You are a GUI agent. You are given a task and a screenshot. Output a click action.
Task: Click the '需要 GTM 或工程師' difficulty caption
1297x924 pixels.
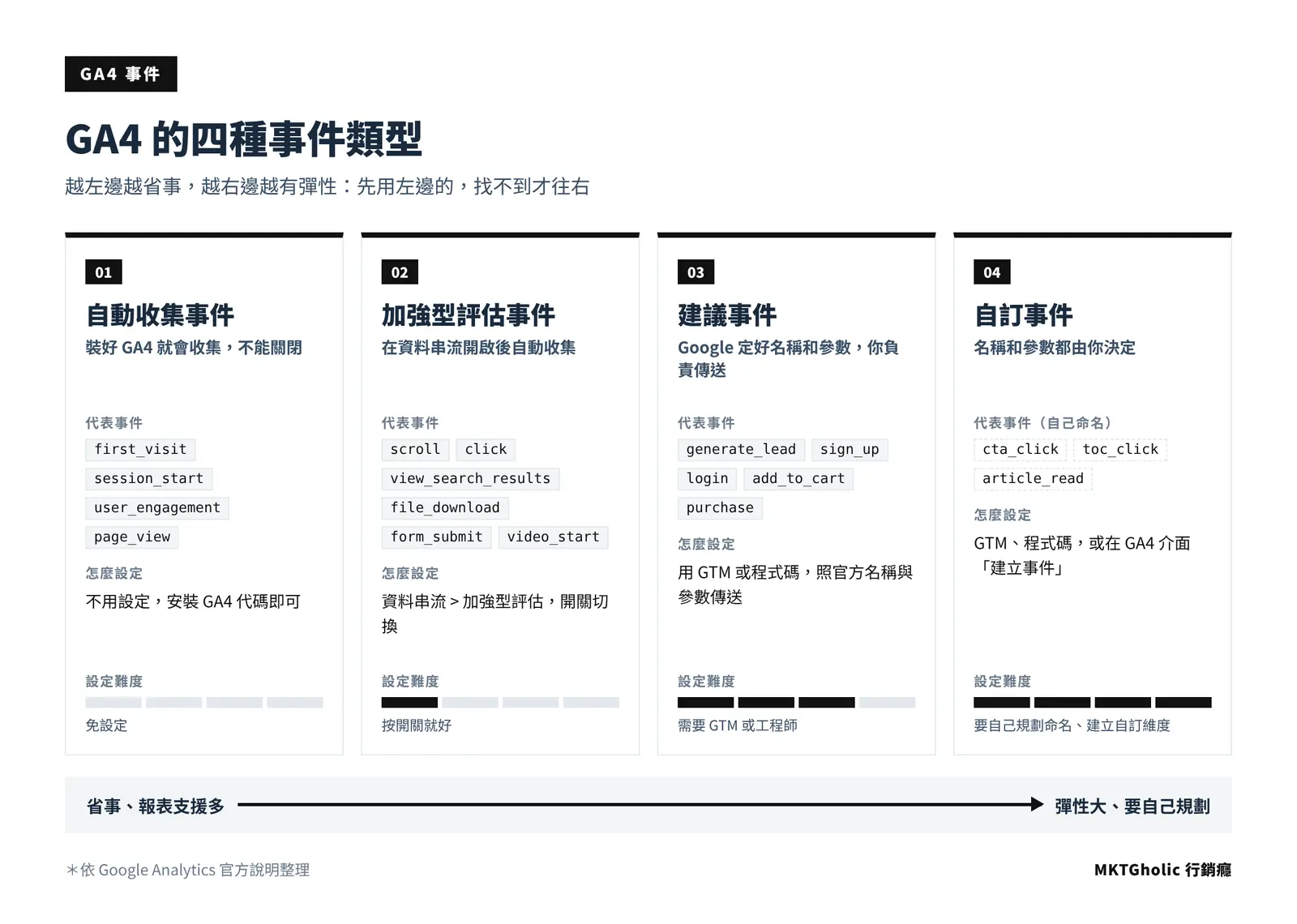pos(738,725)
